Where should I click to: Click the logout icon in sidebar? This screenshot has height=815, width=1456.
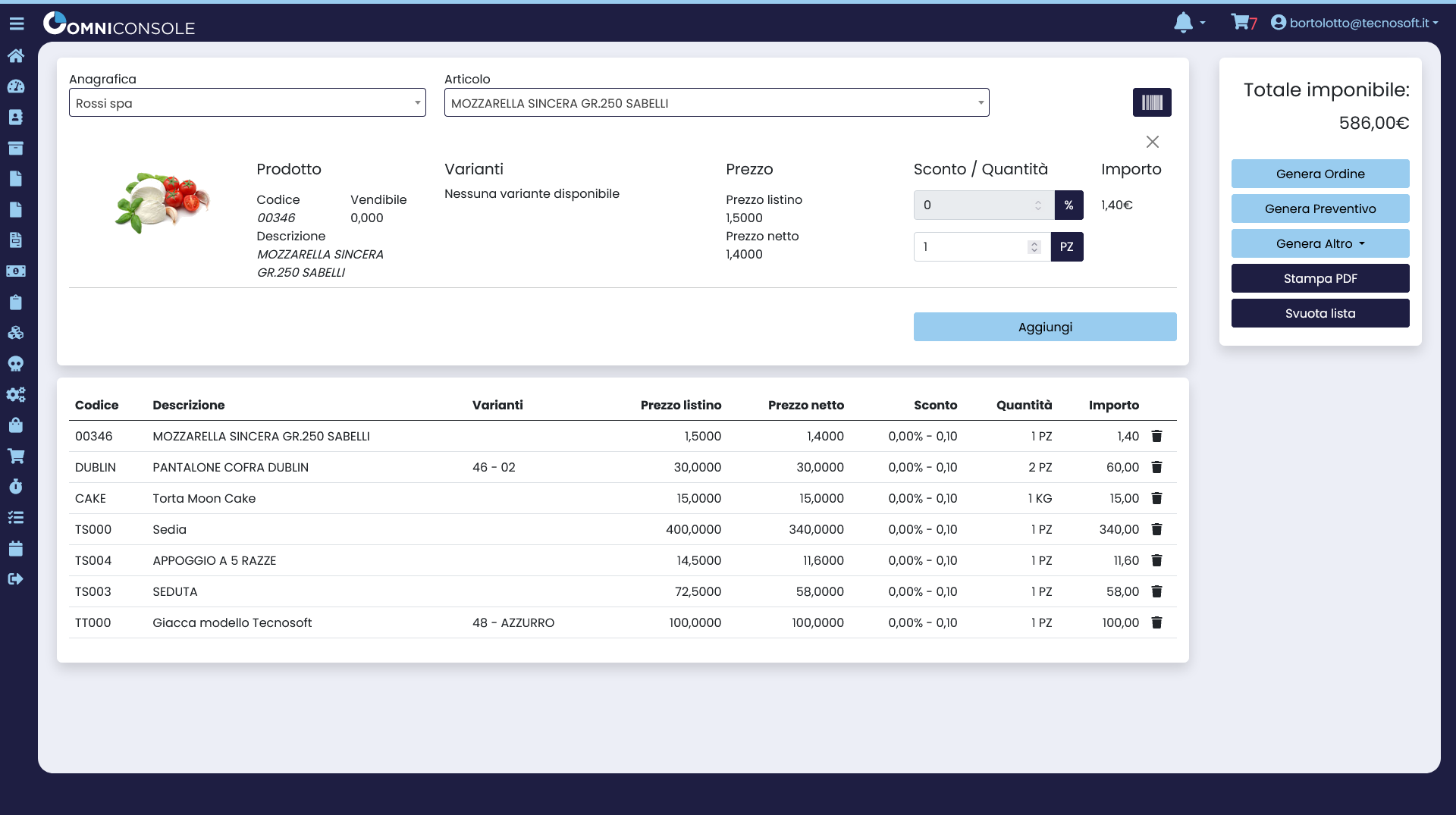coord(16,579)
